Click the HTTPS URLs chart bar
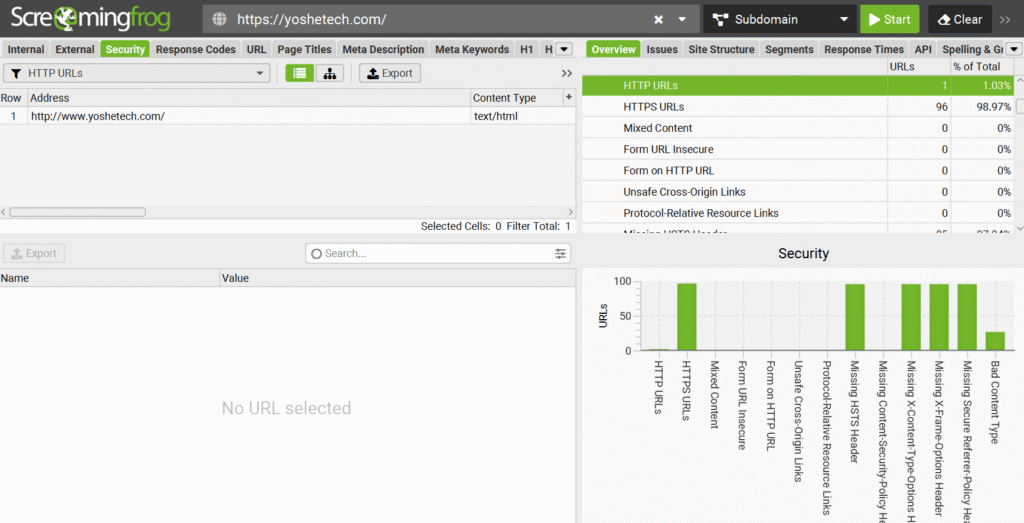This screenshot has height=523, width=1024. tap(687, 317)
